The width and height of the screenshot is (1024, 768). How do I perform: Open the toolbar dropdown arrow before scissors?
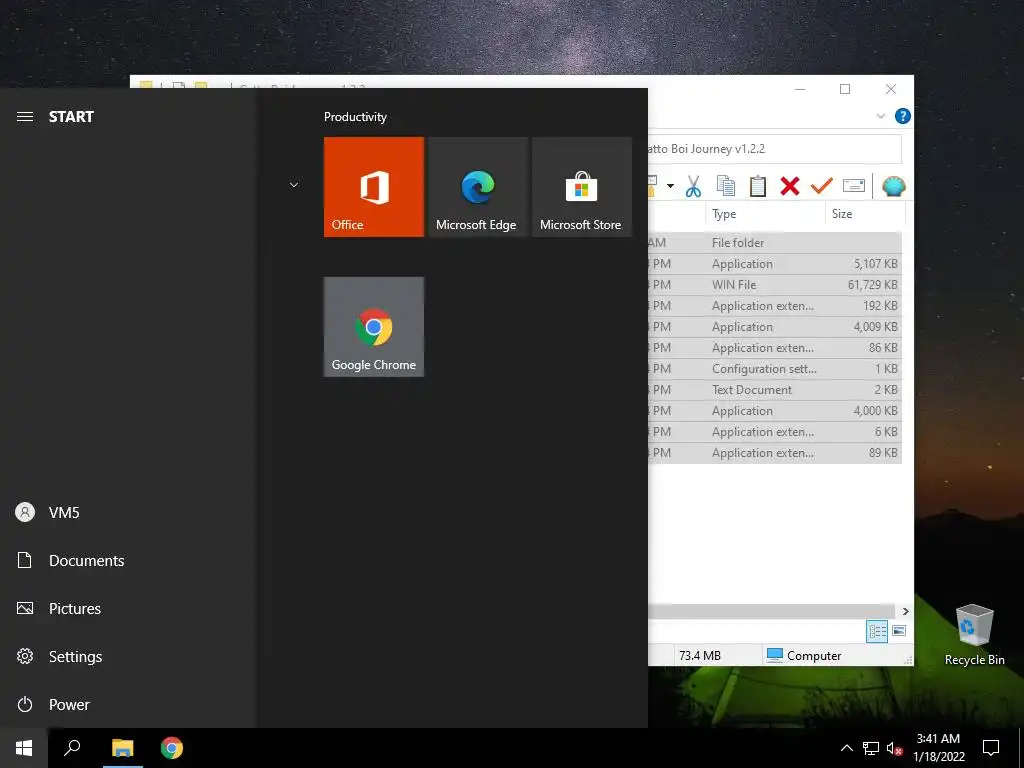tap(670, 186)
